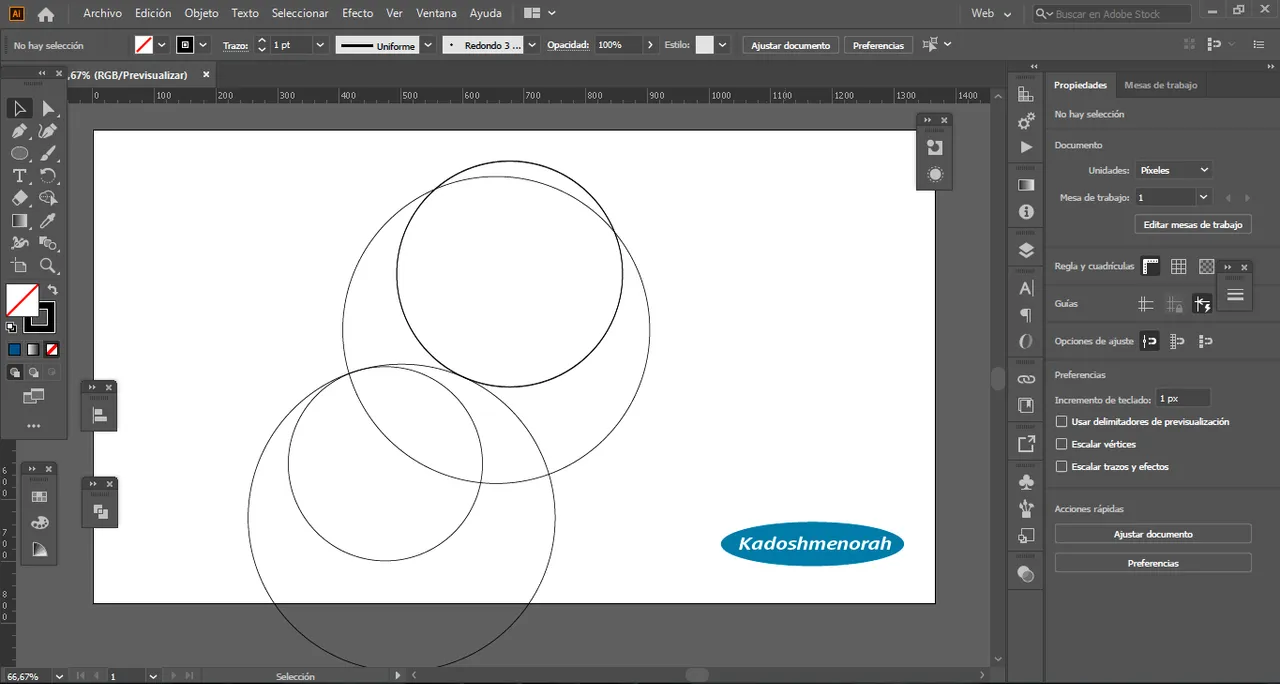Open floating Align panel icon
The width and height of the screenshot is (1280, 684).
99,416
